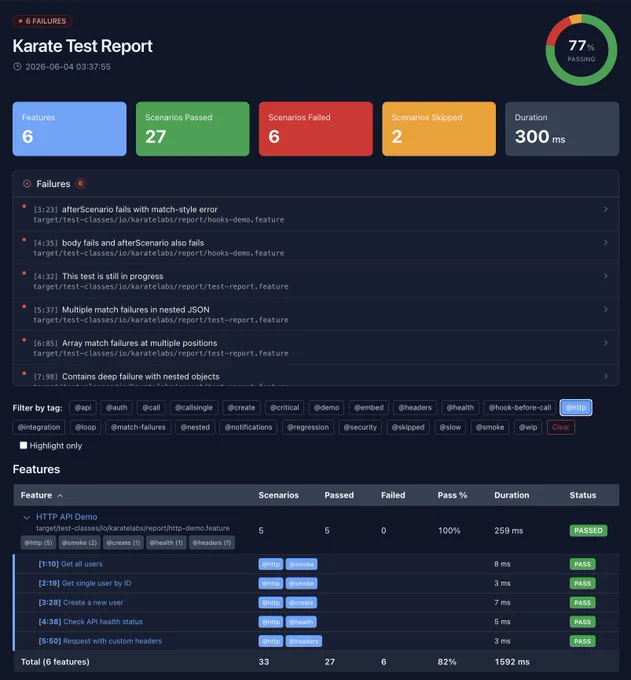Open scenario 'Get single user by ID'

[85, 583]
